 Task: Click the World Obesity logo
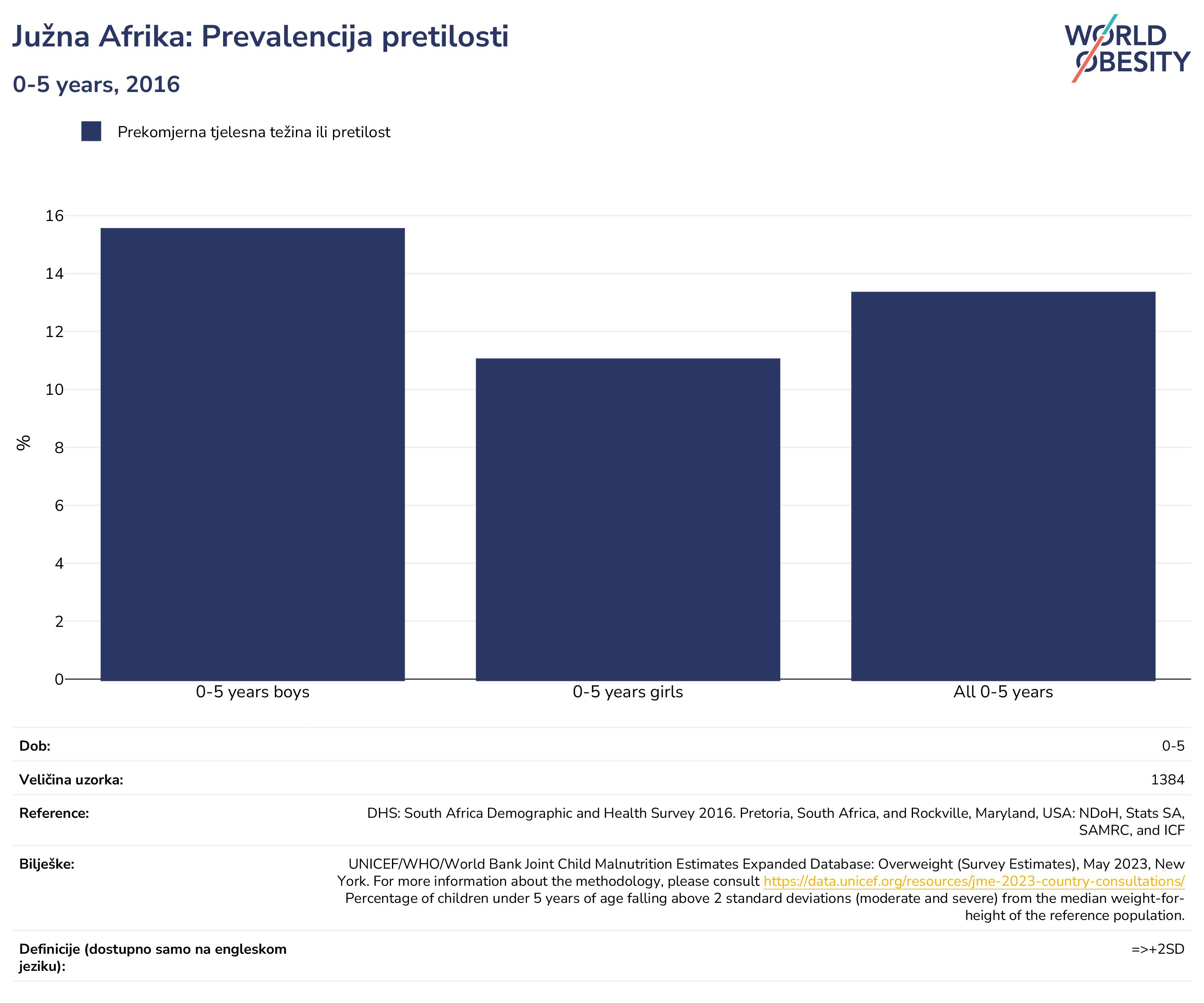[1127, 49]
